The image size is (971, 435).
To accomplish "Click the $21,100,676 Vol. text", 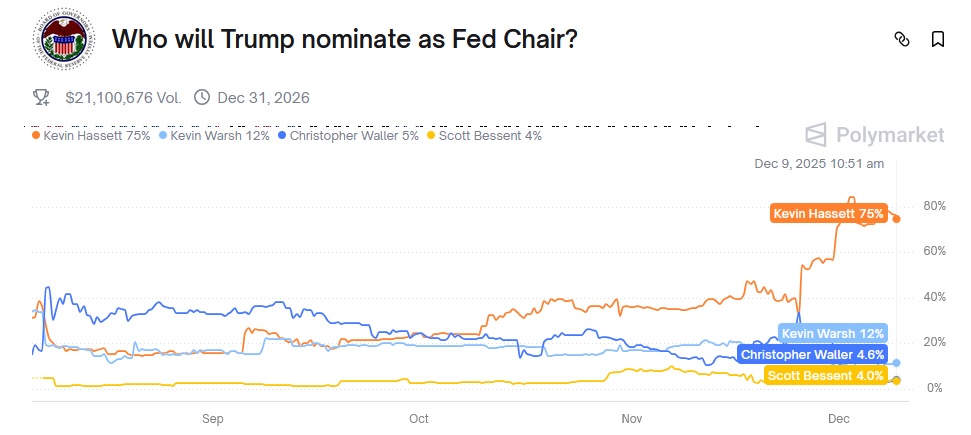I will click(x=123, y=97).
